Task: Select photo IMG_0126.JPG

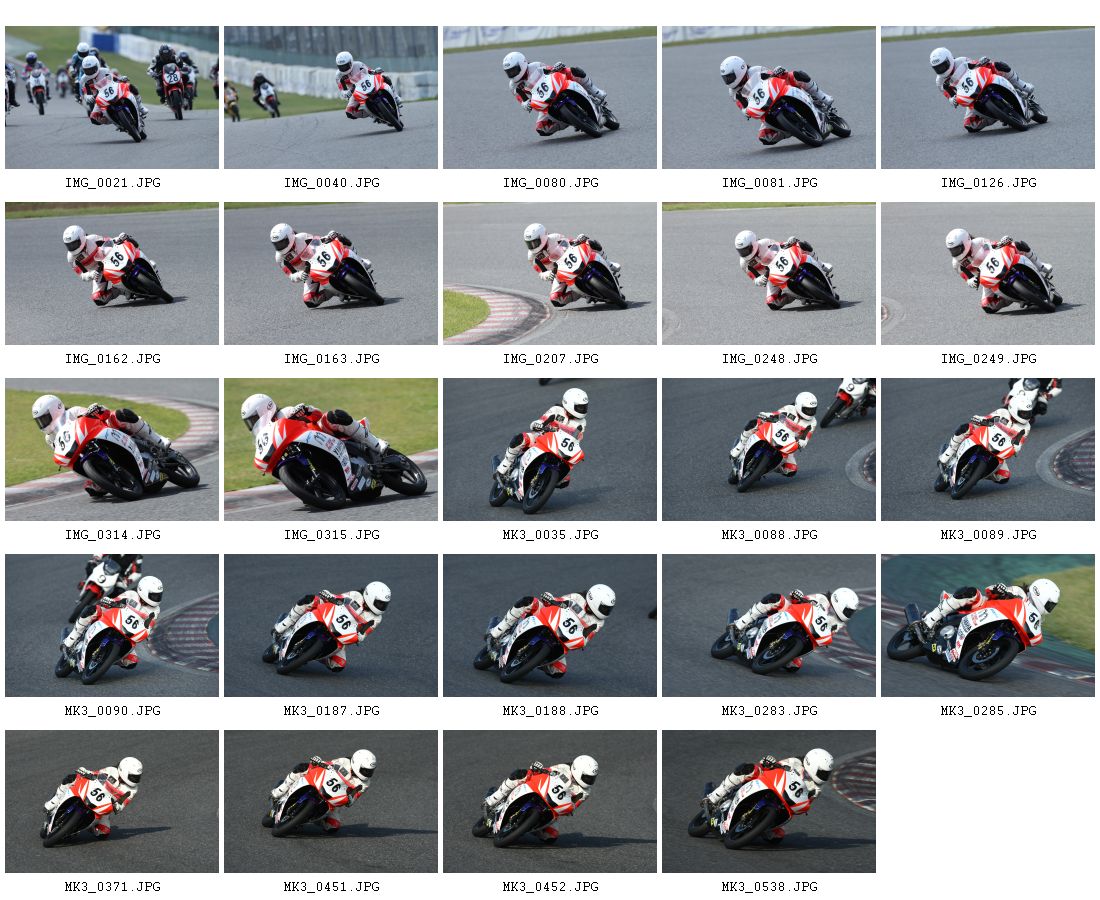Action: (988, 98)
